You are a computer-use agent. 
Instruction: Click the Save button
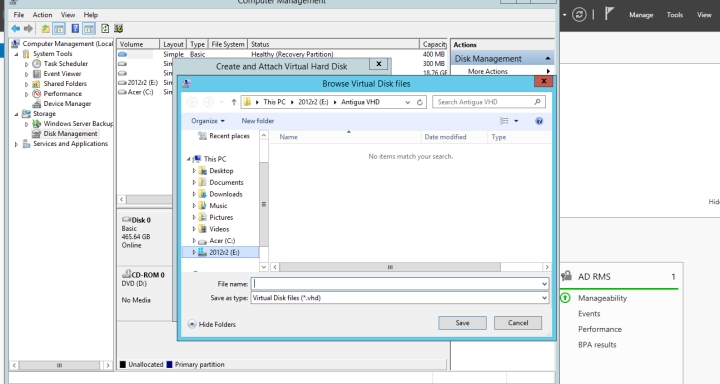[x=462, y=323]
